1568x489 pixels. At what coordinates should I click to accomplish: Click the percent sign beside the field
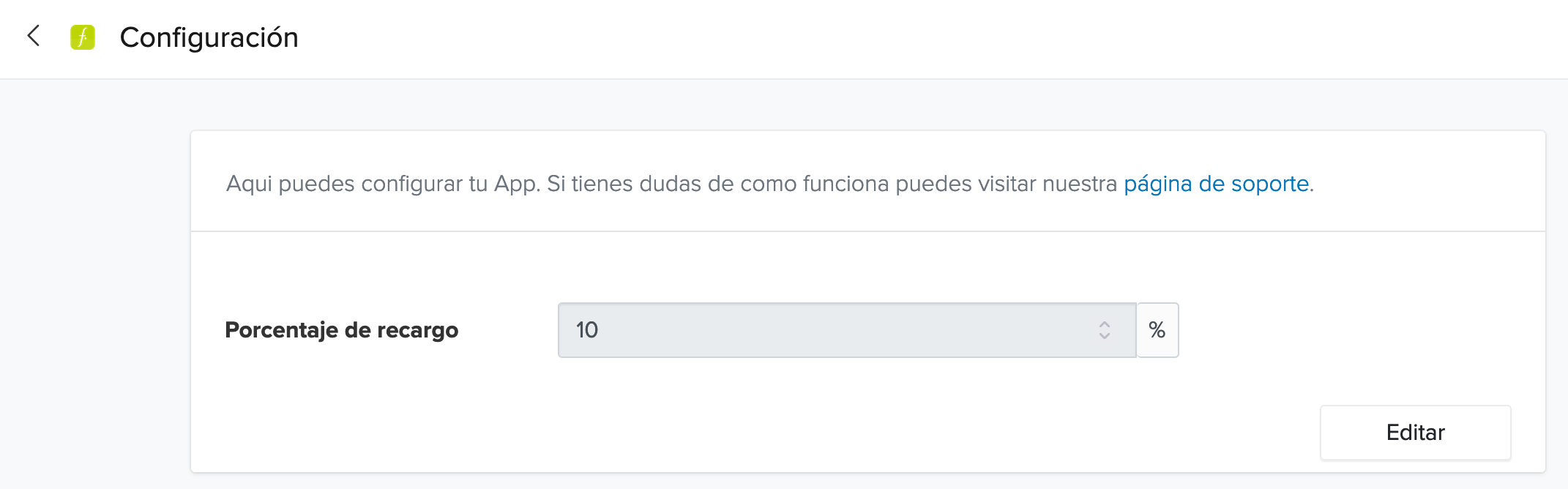pos(1157,330)
